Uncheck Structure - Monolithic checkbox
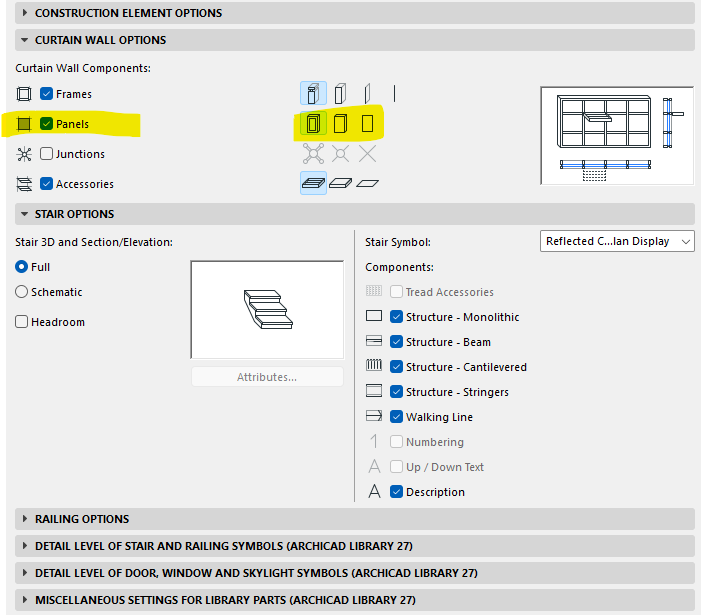The height and width of the screenshot is (615, 701). [x=397, y=317]
